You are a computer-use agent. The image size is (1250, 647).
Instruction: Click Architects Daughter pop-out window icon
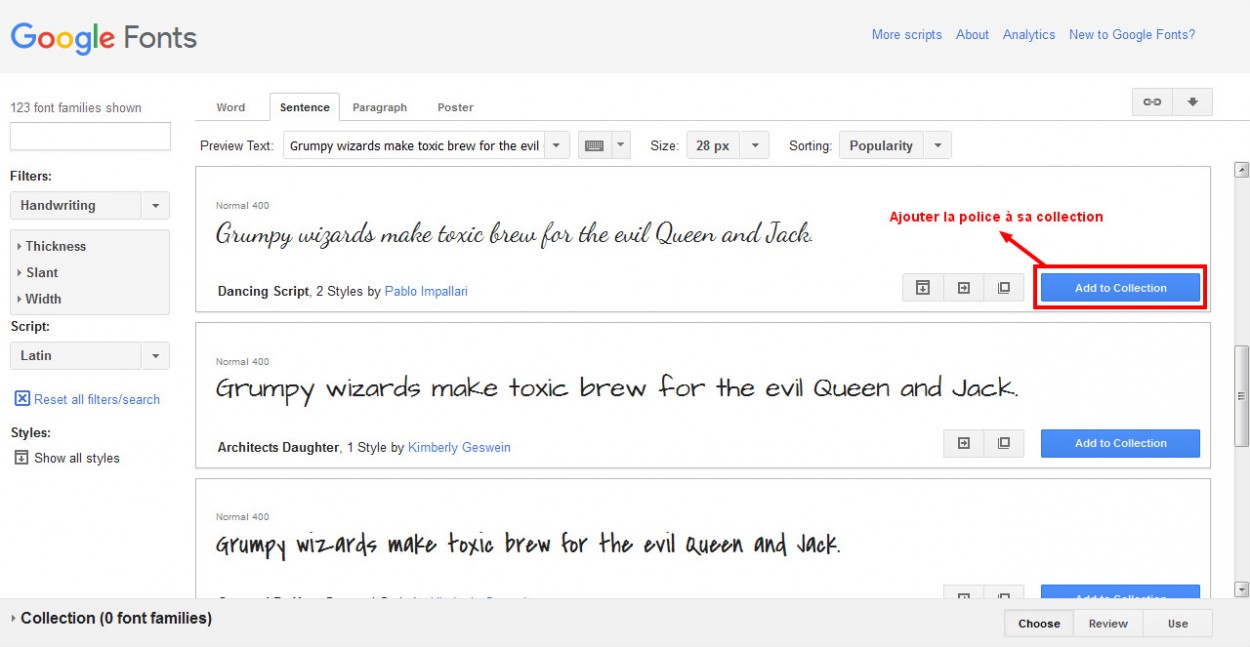click(1003, 443)
